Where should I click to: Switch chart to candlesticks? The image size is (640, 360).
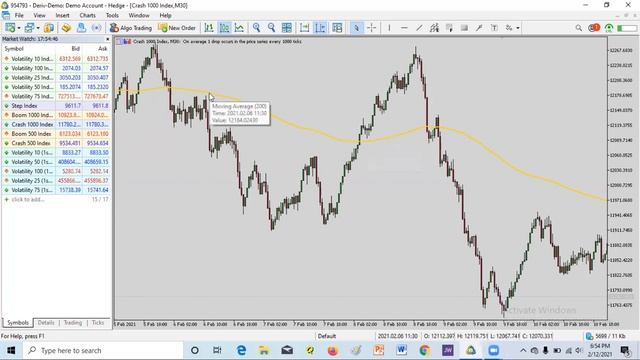coord(224,28)
